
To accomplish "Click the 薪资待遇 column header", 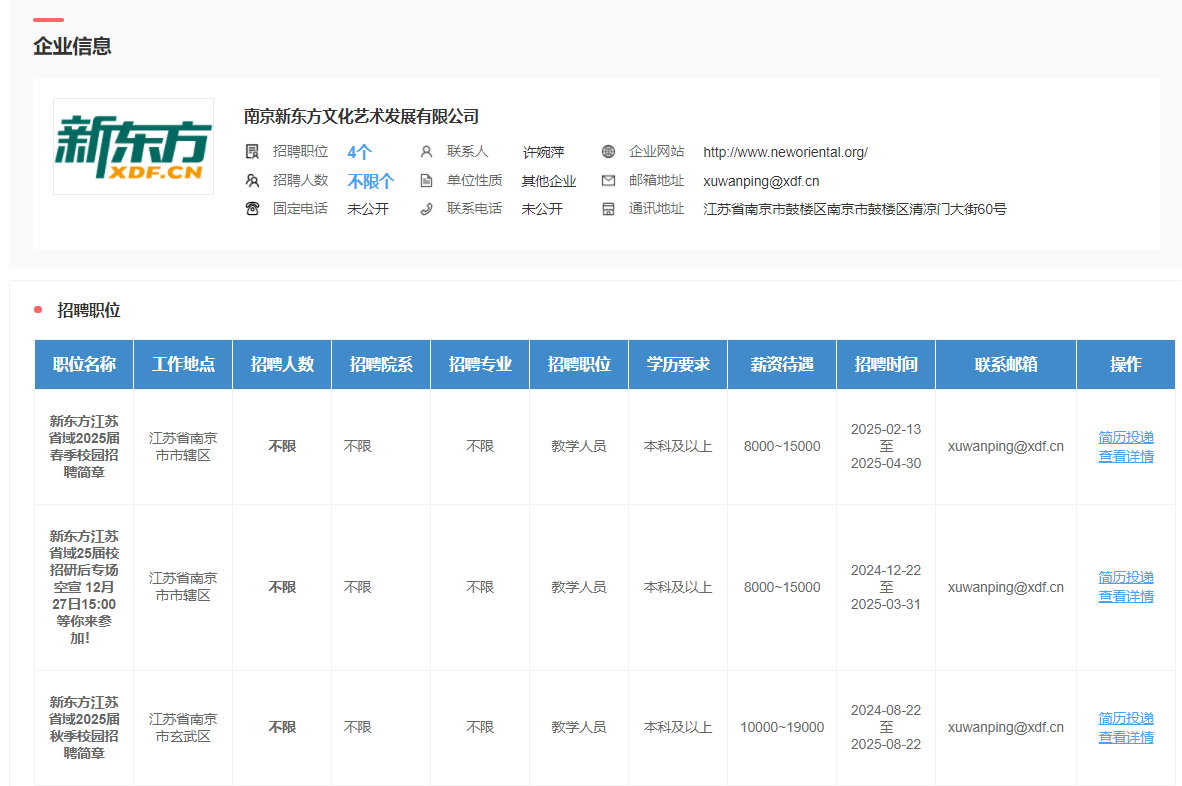I will pyautogui.click(x=781, y=364).
